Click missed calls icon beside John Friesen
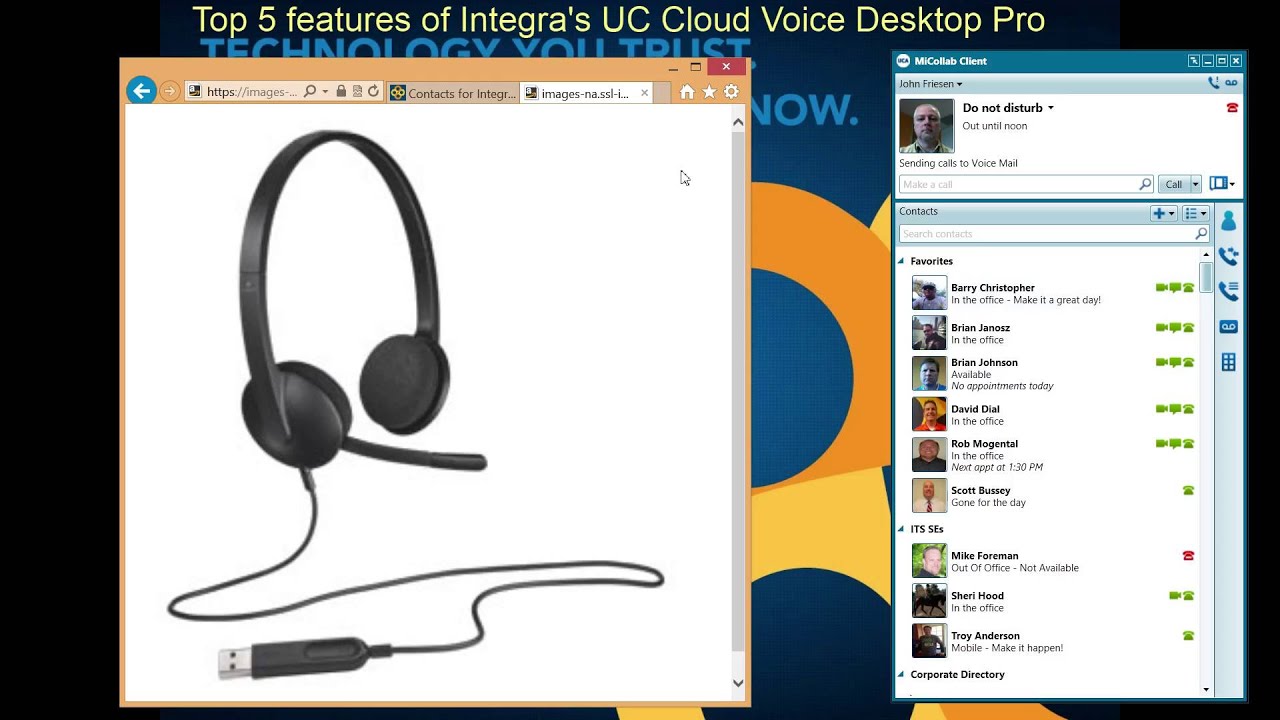 point(1213,84)
